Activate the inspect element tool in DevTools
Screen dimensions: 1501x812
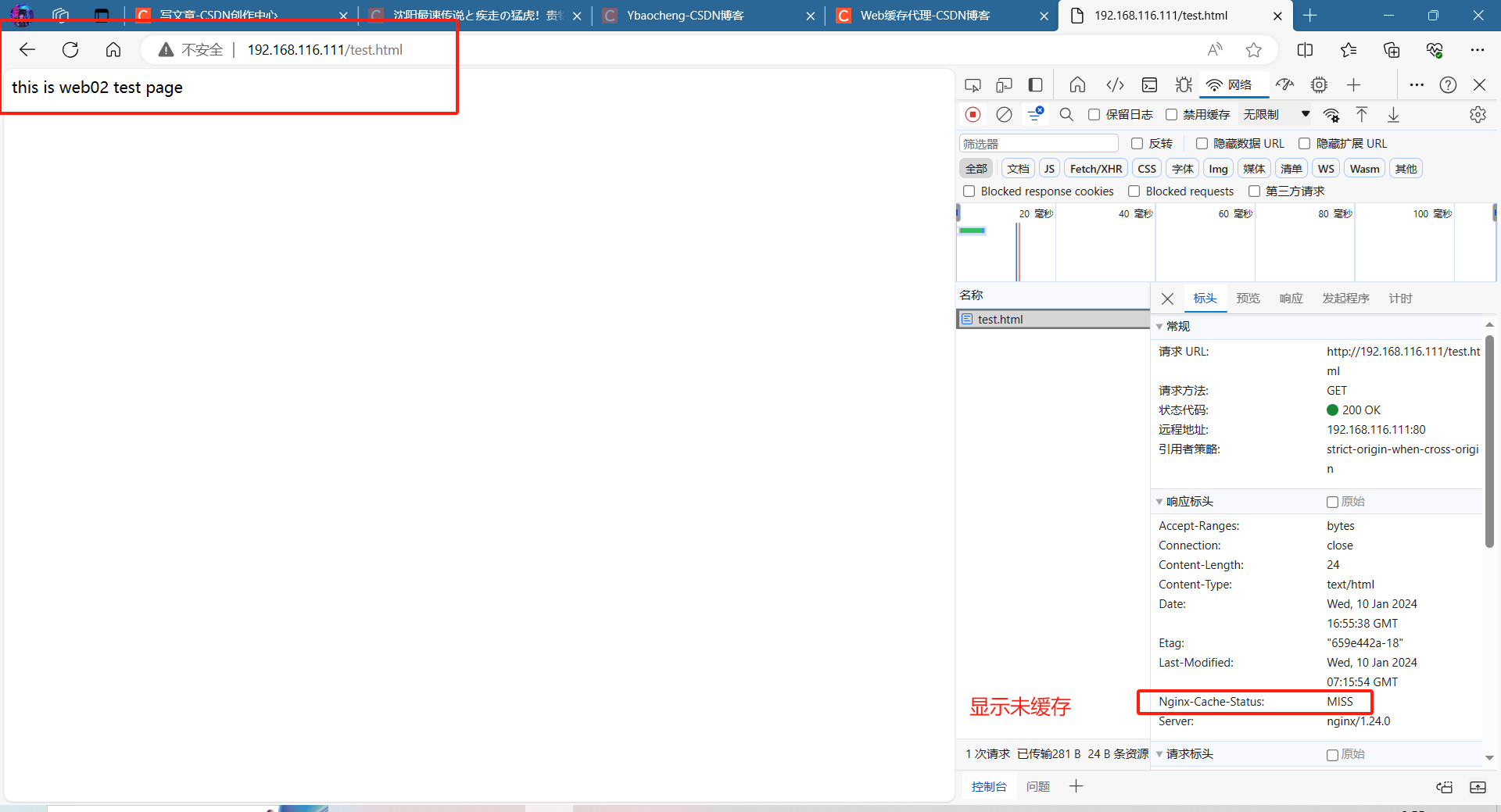tap(973, 85)
